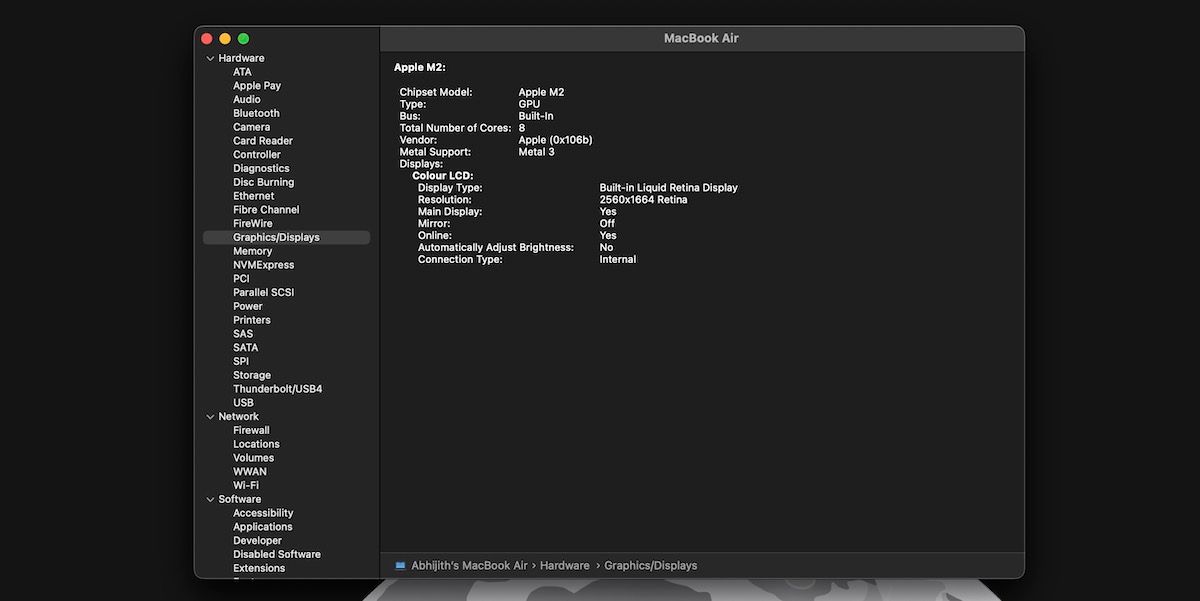The height and width of the screenshot is (601, 1200).
Task: Collapse the Software section
Action: pyautogui.click(x=210, y=499)
